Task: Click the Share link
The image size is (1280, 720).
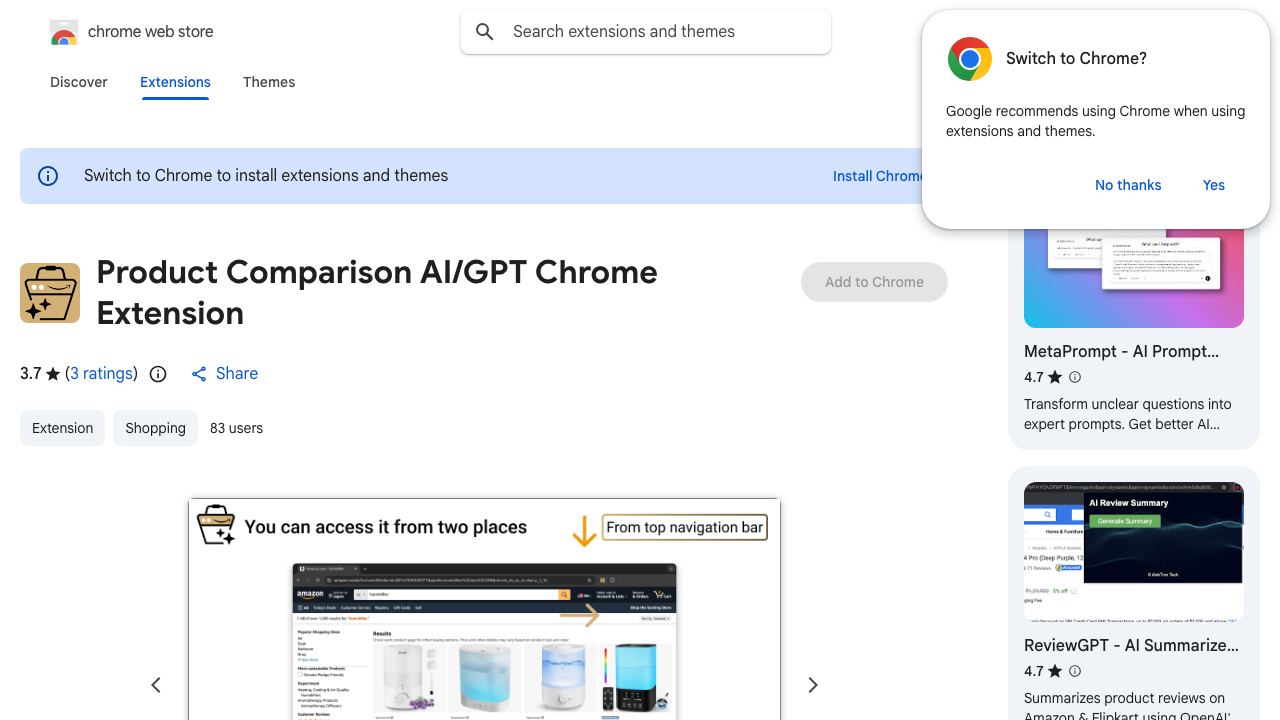Action: (237, 374)
